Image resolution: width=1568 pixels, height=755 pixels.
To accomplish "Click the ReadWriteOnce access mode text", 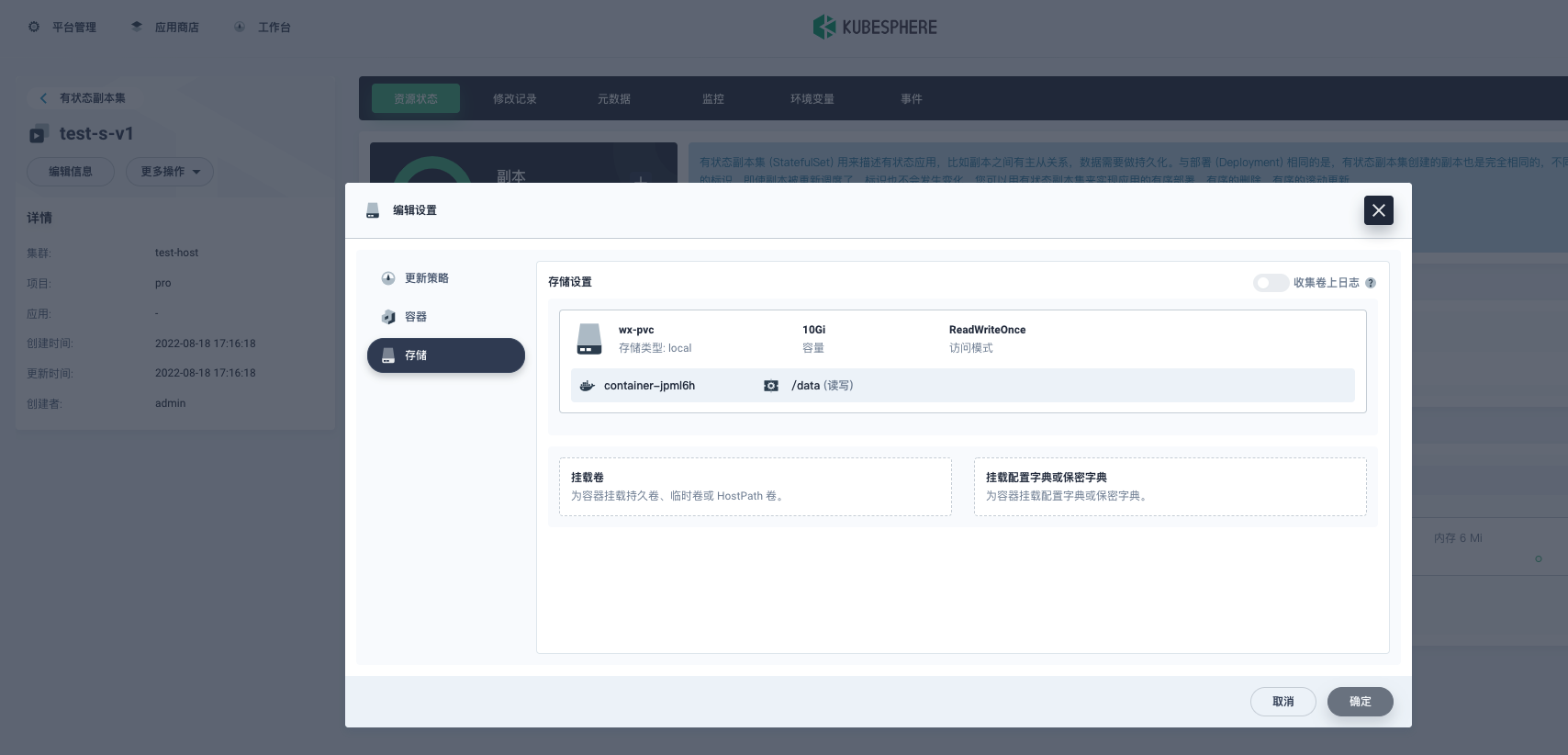I will (x=988, y=330).
